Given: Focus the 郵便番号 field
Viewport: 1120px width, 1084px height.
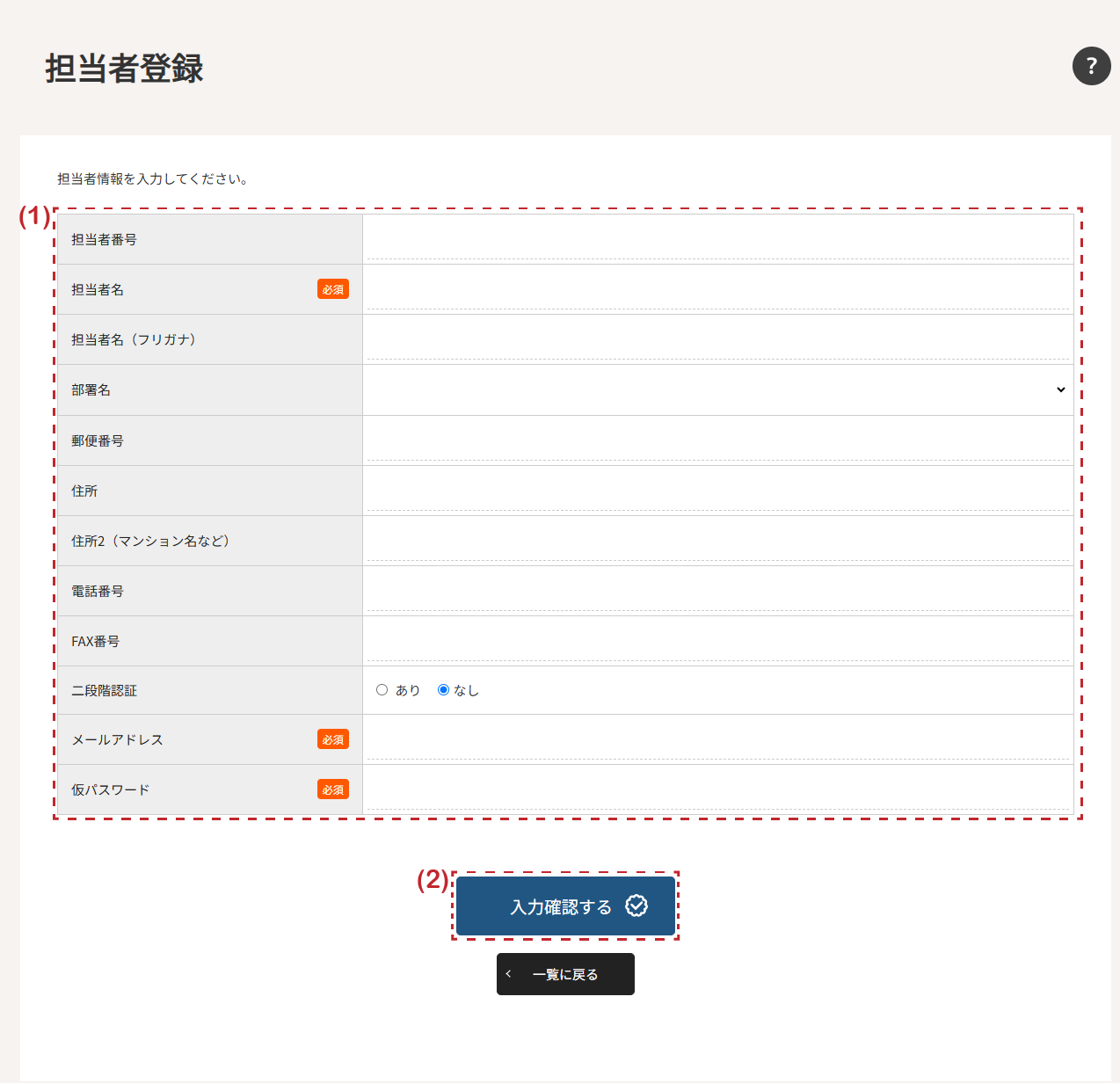Looking at the screenshot, I should click(717, 440).
